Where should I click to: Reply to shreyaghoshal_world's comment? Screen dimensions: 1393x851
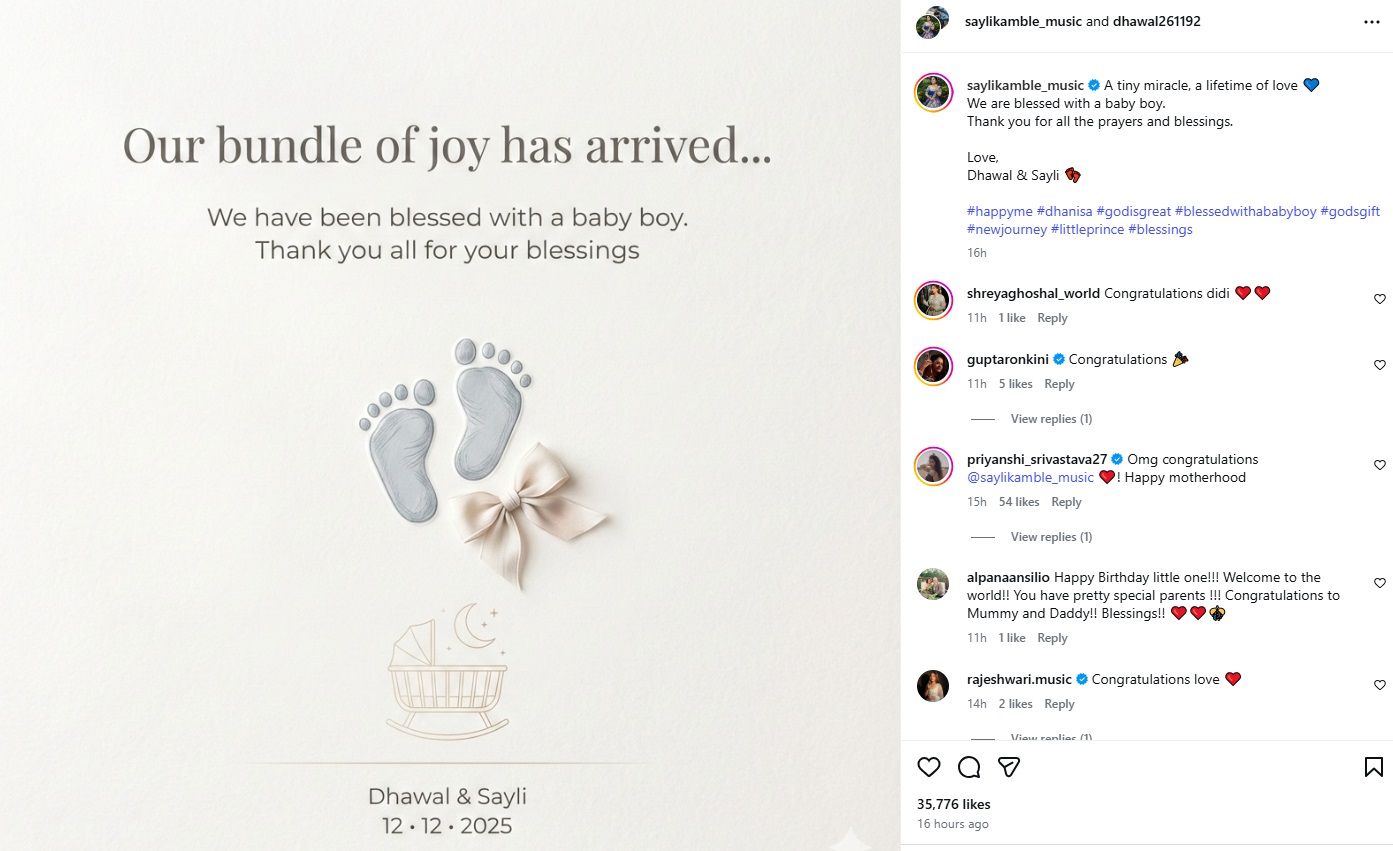tap(1052, 318)
